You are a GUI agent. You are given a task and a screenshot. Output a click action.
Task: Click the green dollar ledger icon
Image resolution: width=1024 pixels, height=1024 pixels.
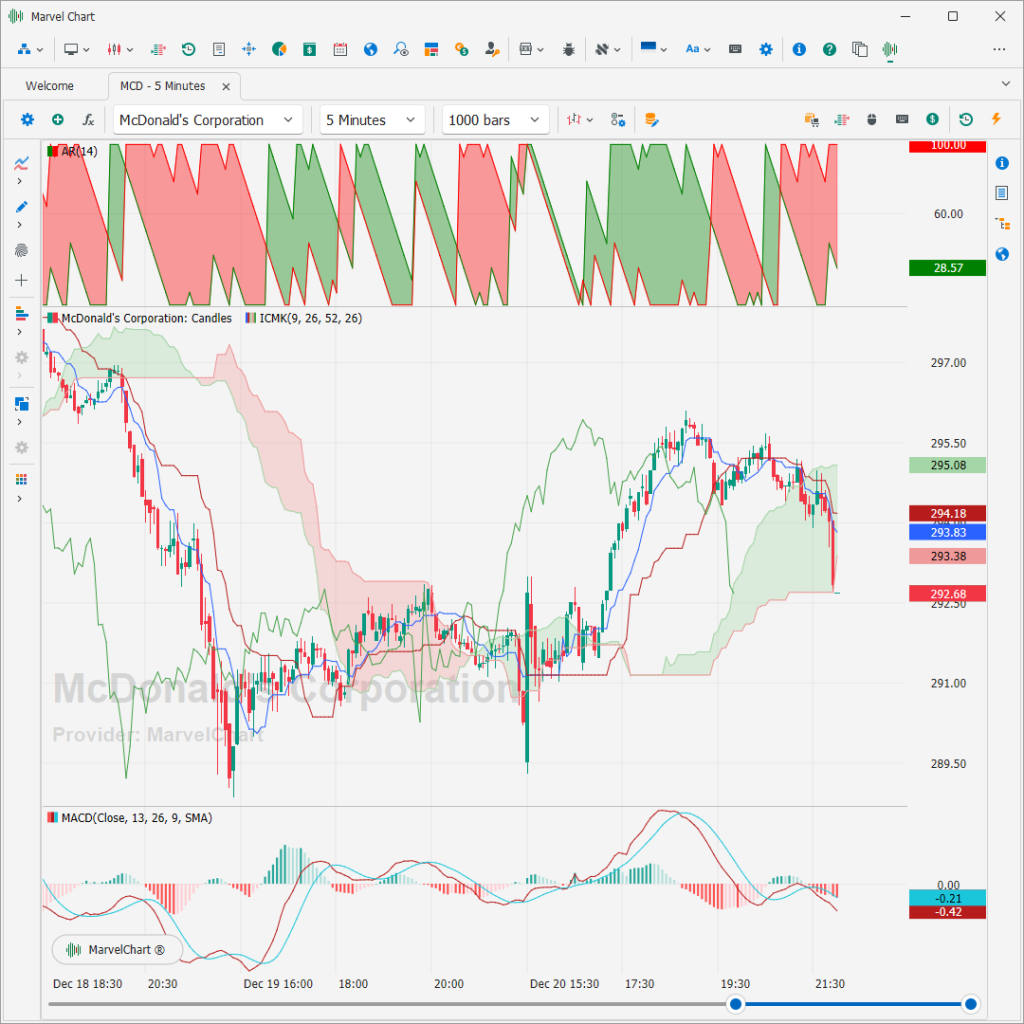point(310,49)
